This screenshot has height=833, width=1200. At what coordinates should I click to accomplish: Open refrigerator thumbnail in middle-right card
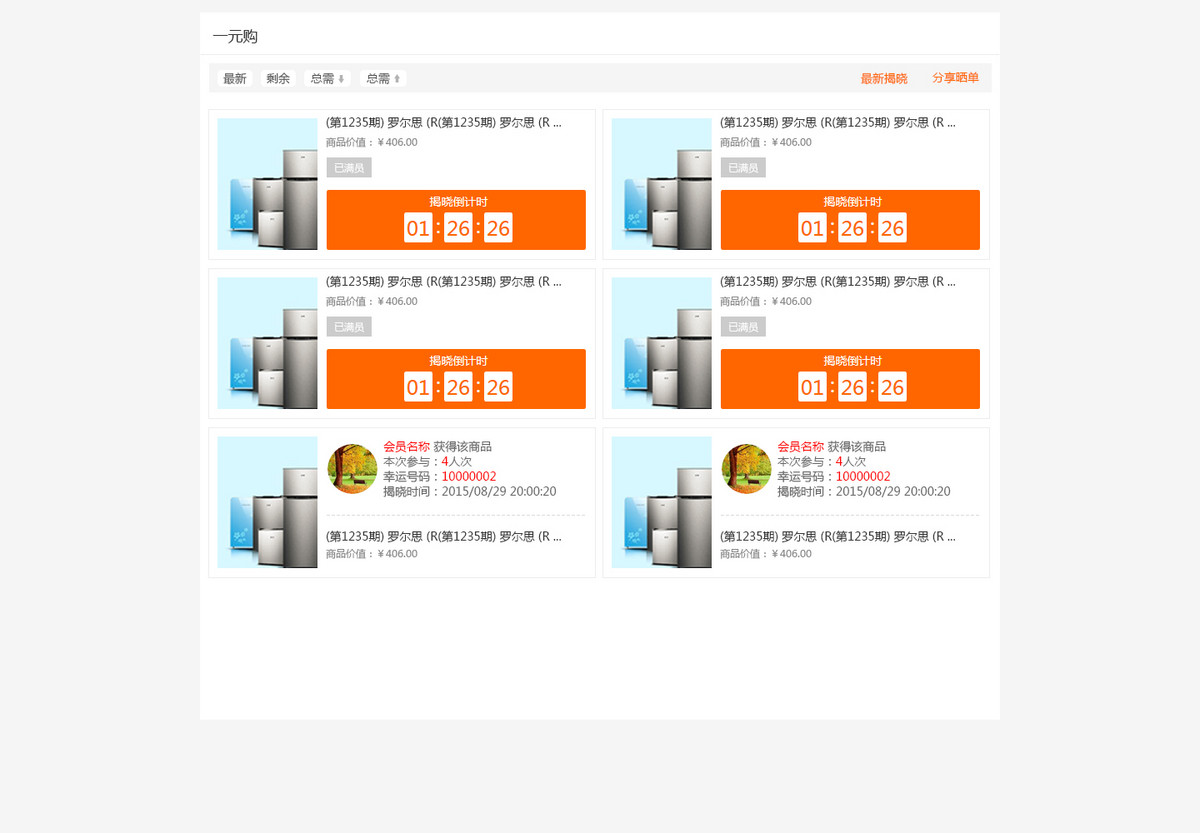[x=661, y=343]
